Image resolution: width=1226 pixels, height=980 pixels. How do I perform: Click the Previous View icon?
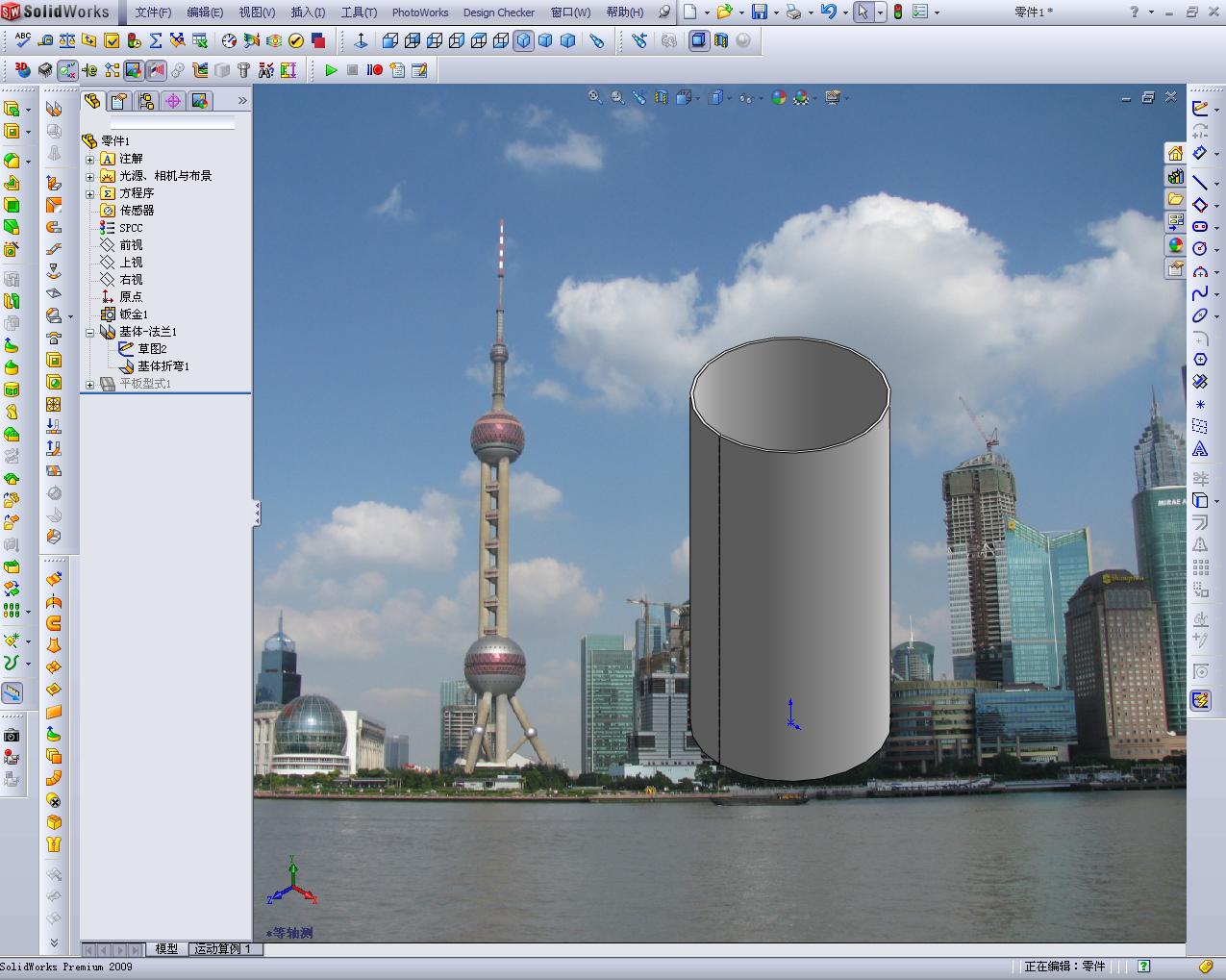click(639, 97)
